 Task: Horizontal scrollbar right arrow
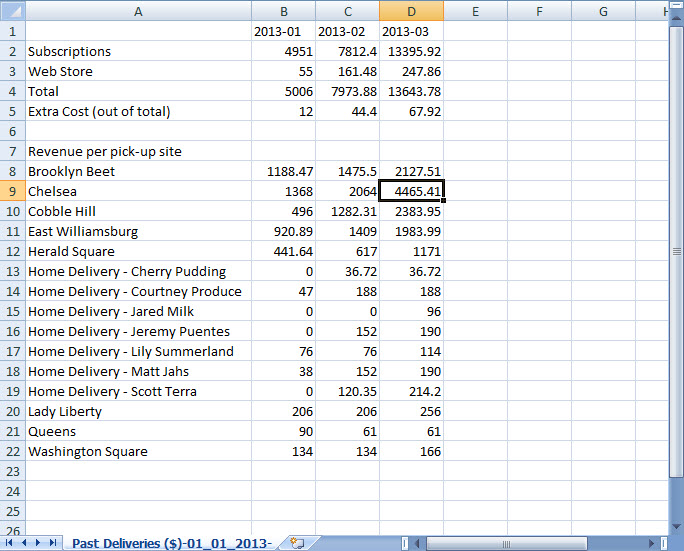tap(651, 543)
